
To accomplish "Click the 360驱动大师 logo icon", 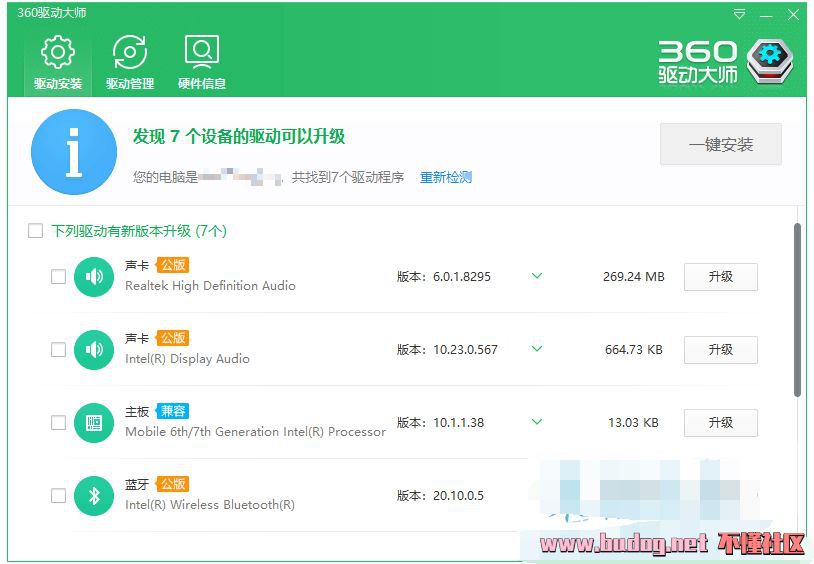I will click(770, 60).
